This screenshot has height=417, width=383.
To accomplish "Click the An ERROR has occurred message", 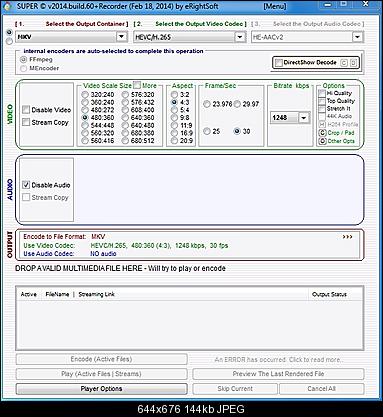I will (x=278, y=360).
